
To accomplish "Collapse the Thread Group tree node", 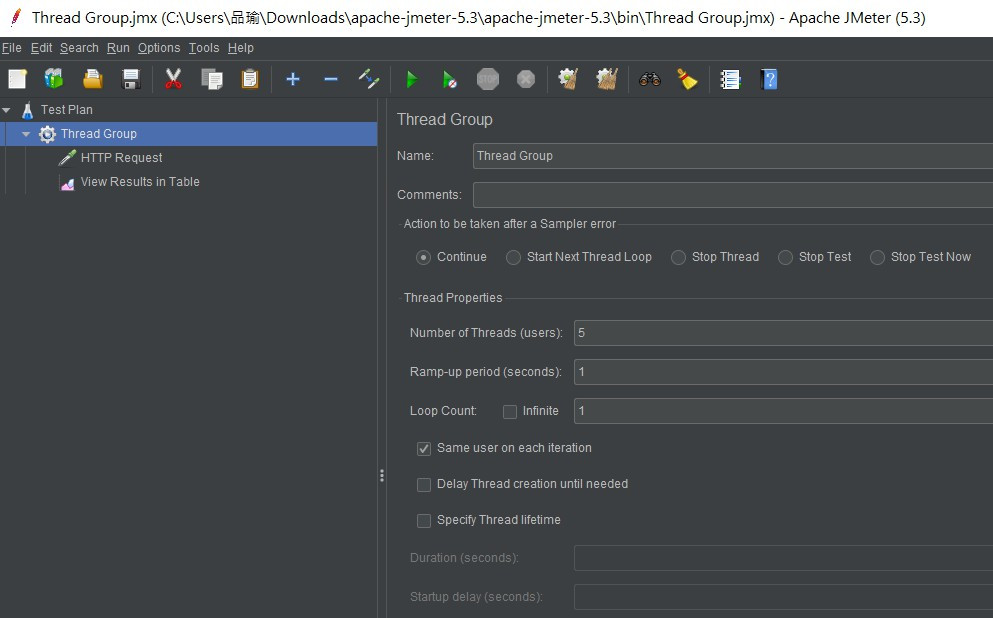I will point(26,134).
